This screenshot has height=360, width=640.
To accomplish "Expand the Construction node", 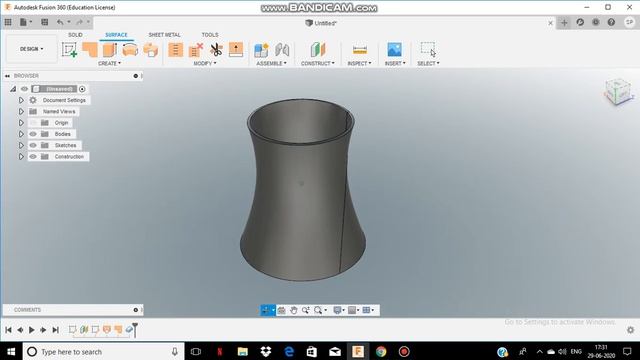I will (21, 157).
